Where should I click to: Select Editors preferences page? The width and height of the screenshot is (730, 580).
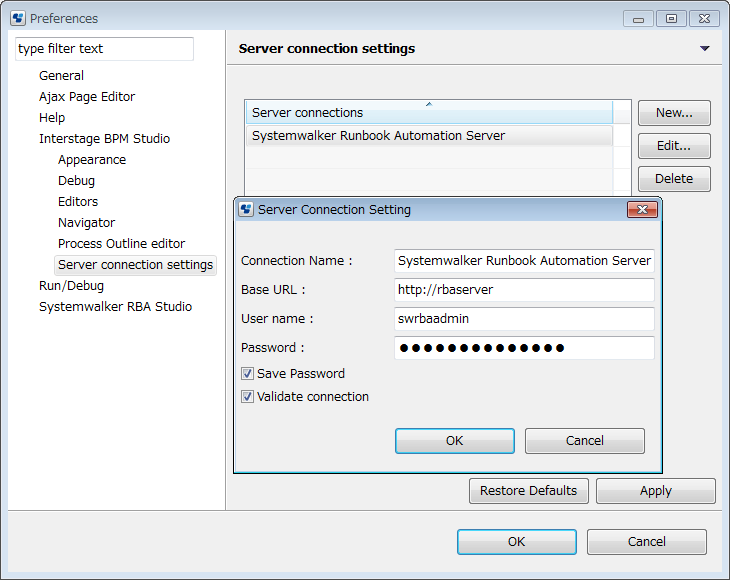(x=78, y=202)
